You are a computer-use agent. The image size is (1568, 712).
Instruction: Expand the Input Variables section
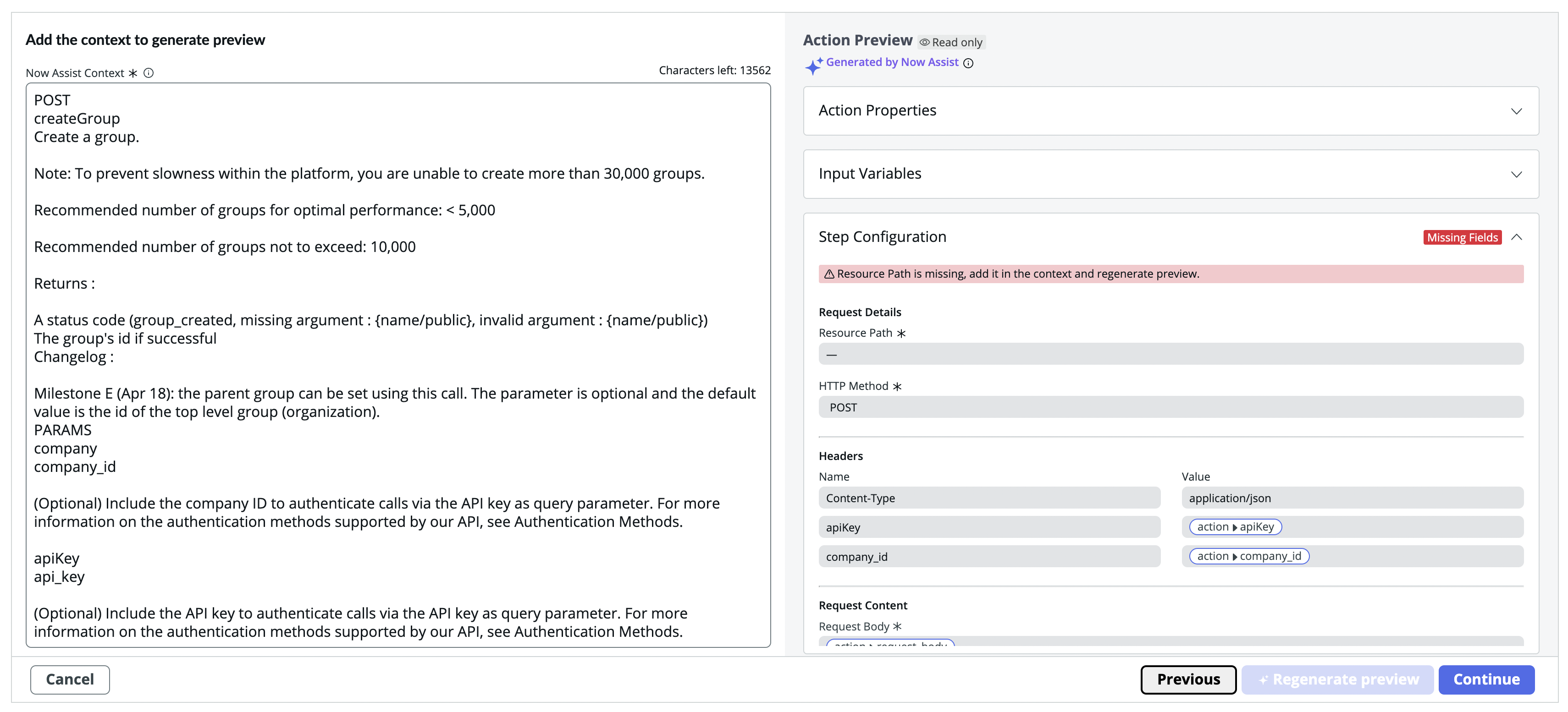(1516, 175)
